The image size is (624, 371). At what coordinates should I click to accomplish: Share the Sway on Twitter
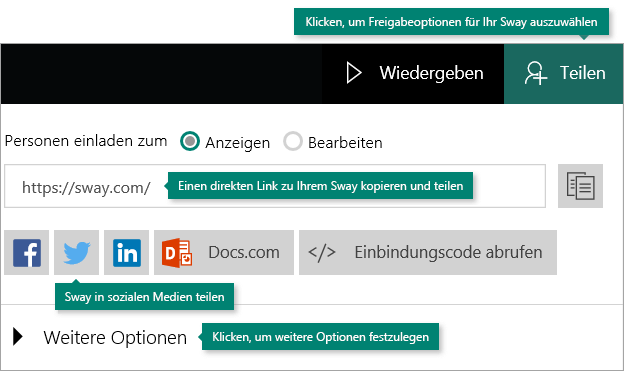click(76, 252)
